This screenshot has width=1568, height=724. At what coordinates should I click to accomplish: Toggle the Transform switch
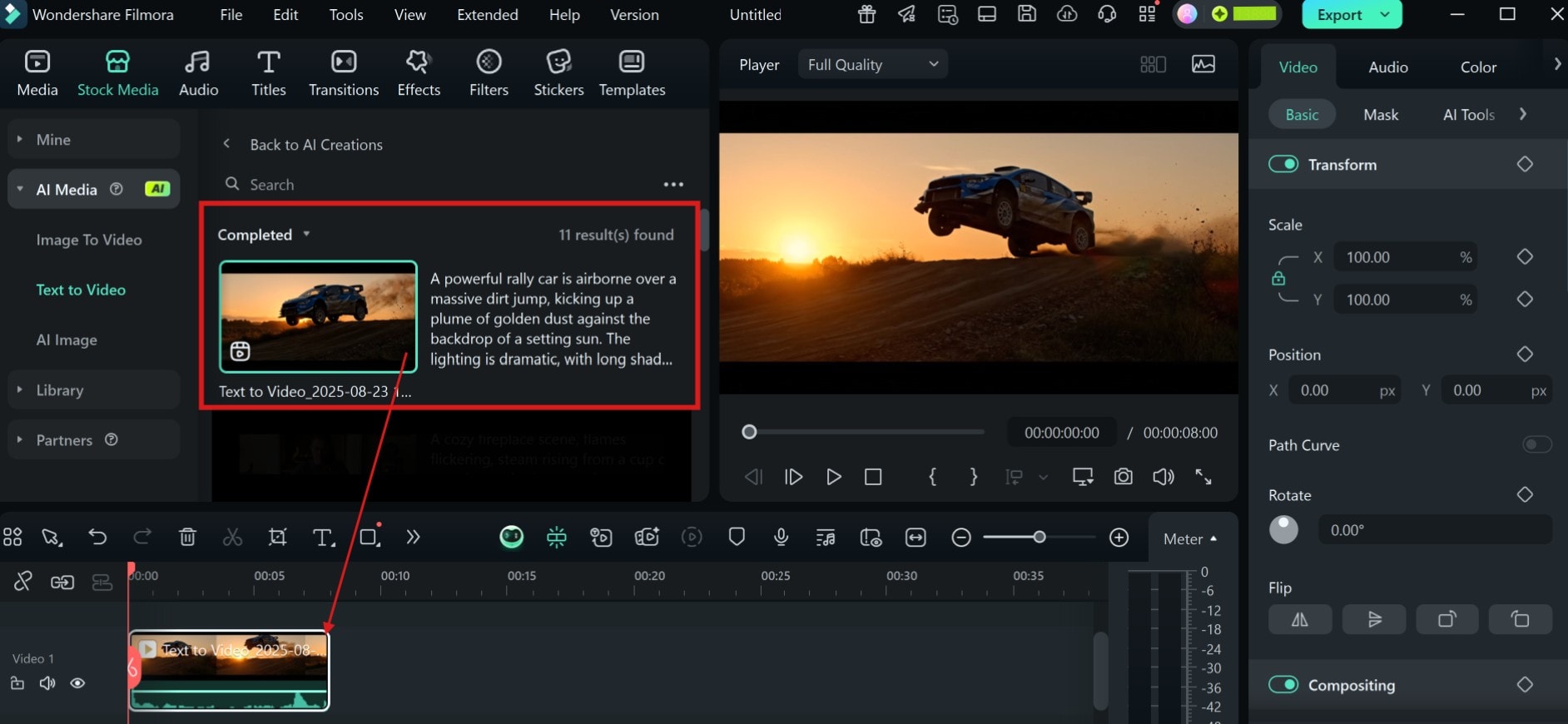[1283, 164]
